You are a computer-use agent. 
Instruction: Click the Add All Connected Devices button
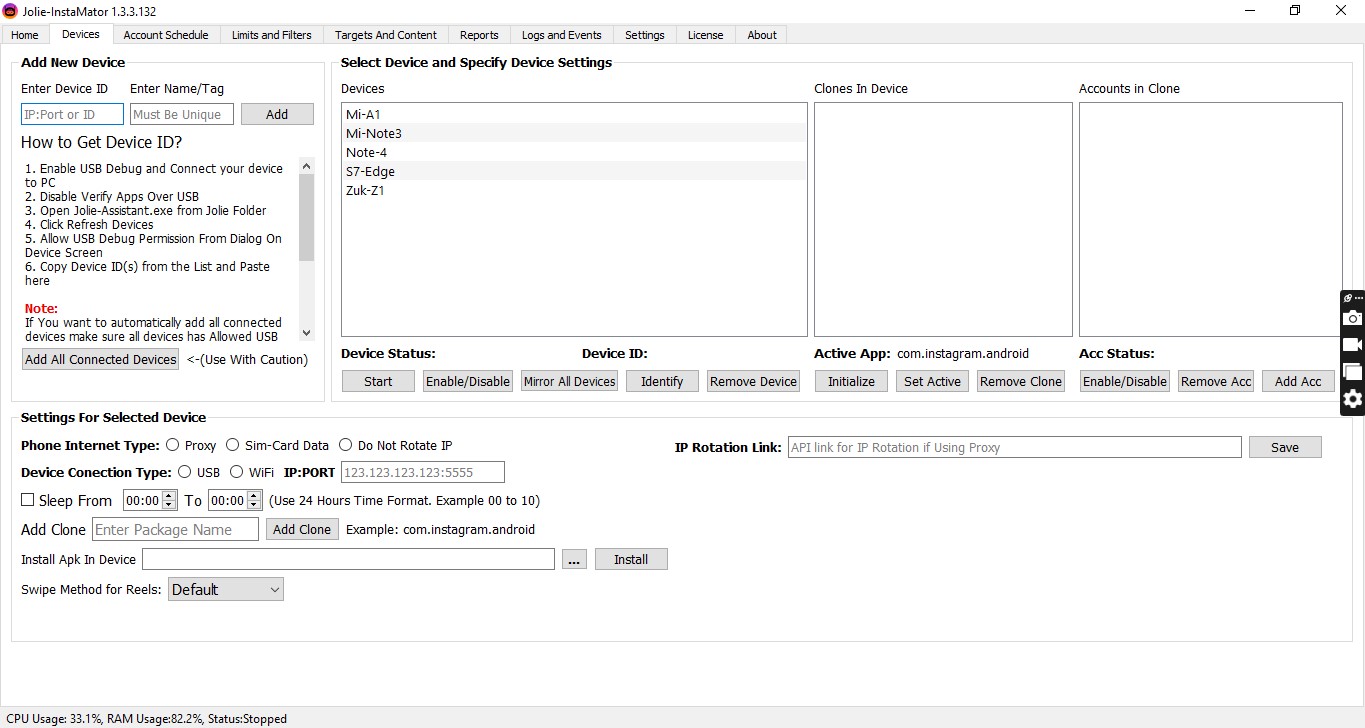click(x=101, y=360)
